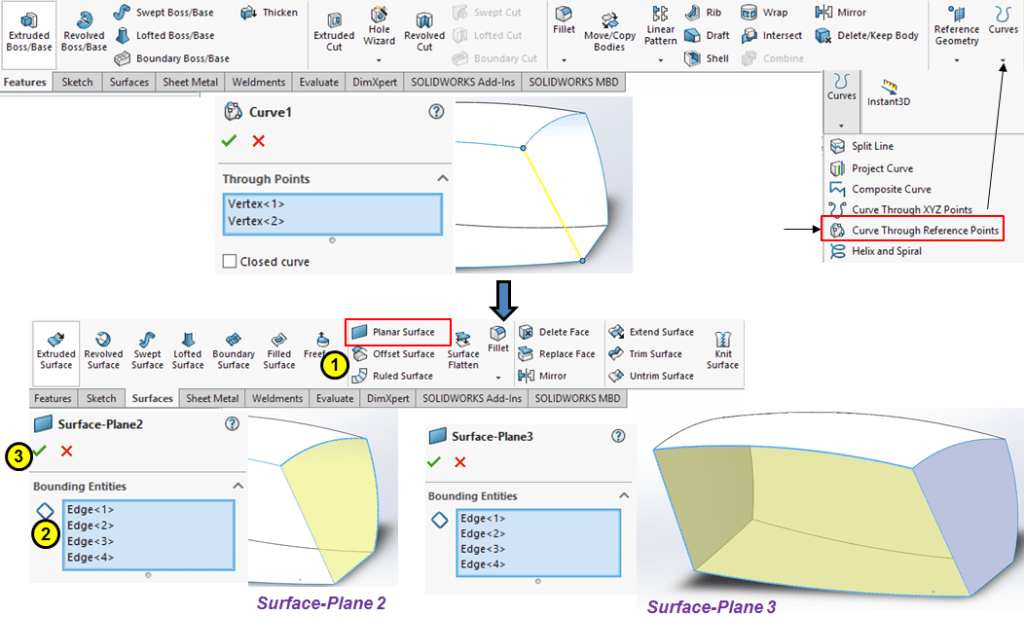Accept Surface-Plane2 with the green checkmark
1024x618 pixels.
tap(40, 452)
